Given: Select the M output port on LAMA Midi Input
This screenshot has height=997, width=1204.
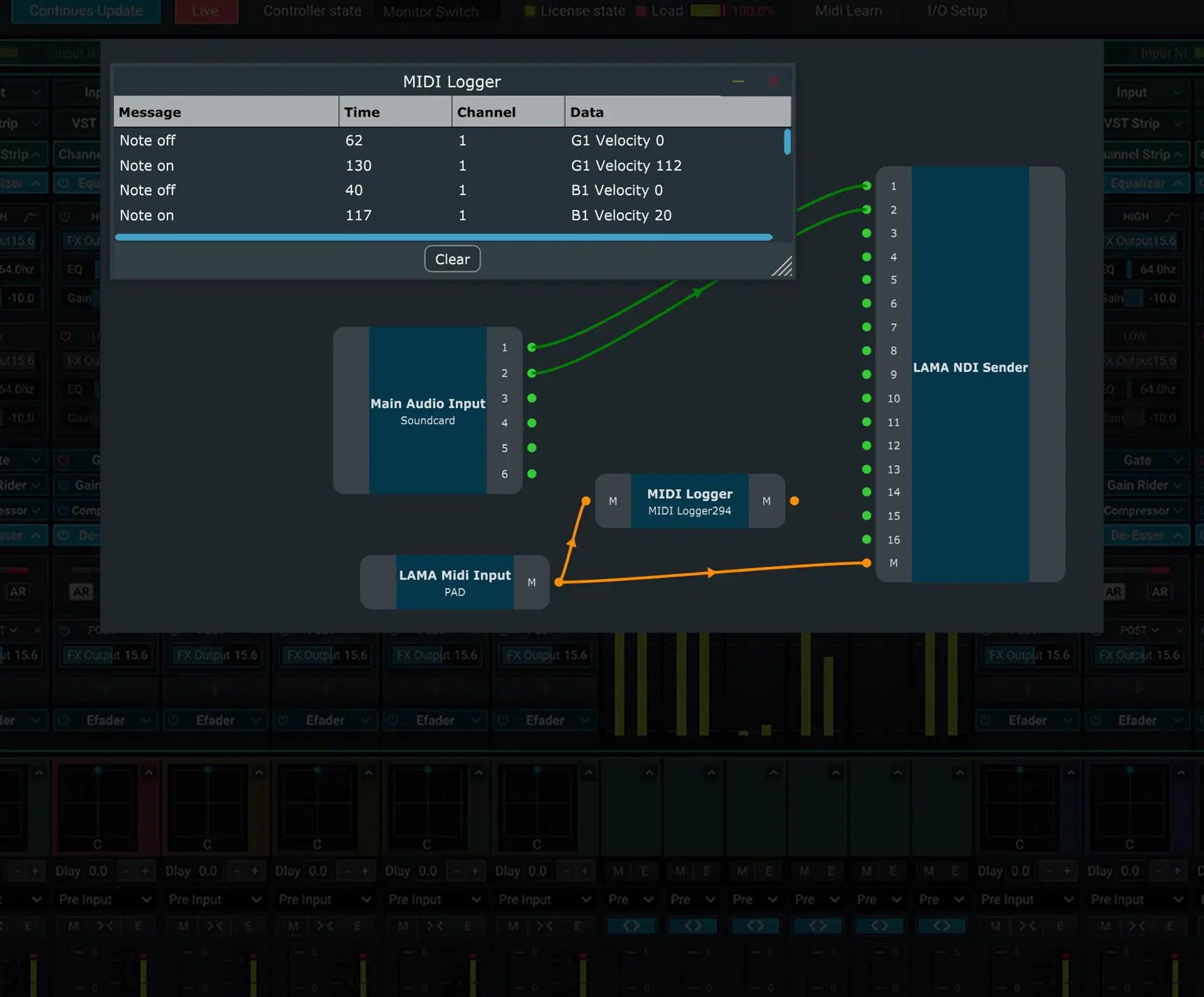Looking at the screenshot, I should pos(532,582).
